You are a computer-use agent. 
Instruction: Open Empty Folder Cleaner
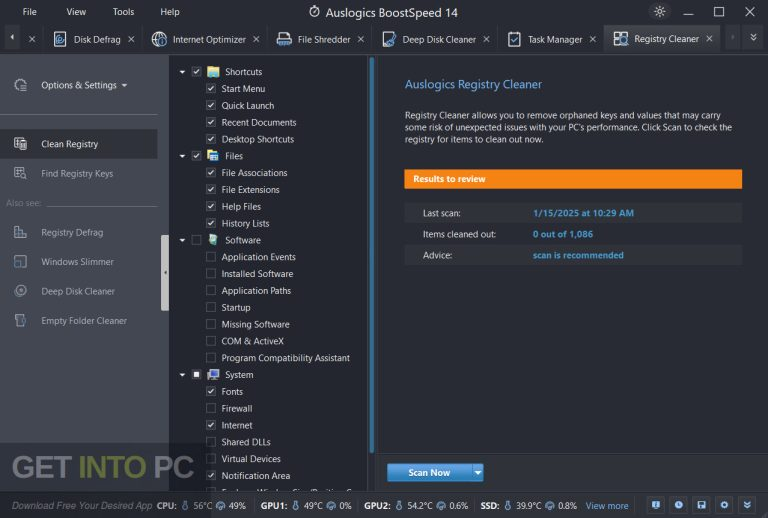pos(79,321)
